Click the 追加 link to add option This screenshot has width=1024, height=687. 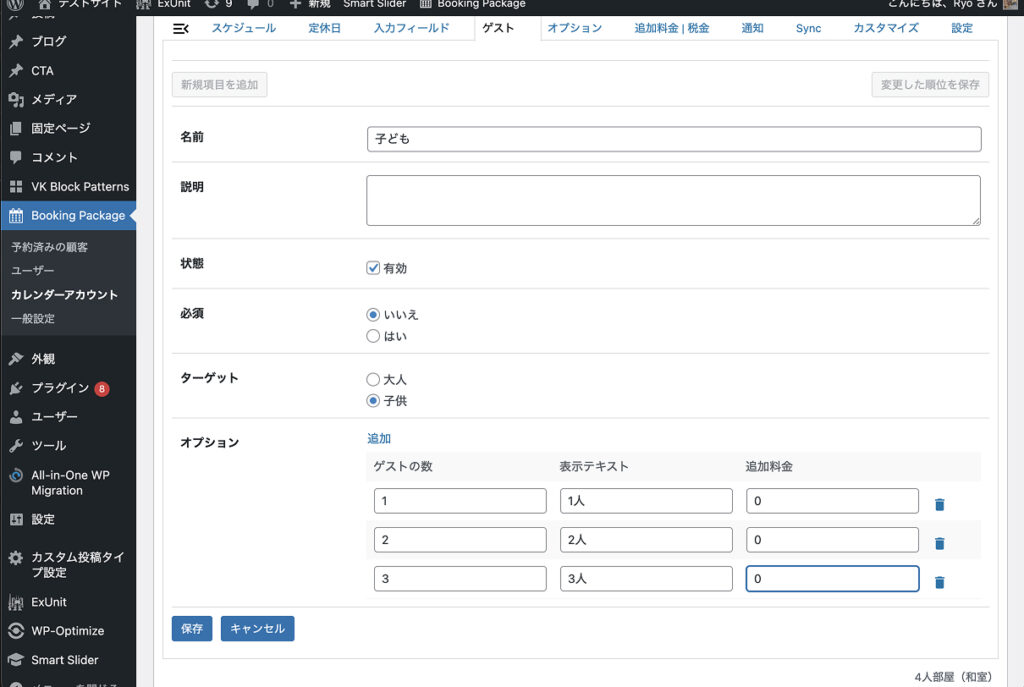(x=379, y=439)
